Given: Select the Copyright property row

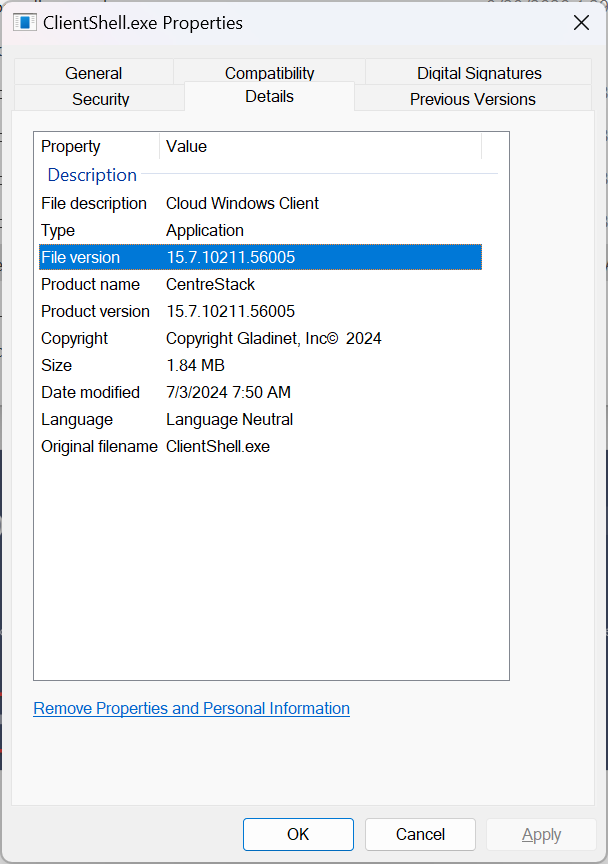Looking at the screenshot, I should [260, 338].
